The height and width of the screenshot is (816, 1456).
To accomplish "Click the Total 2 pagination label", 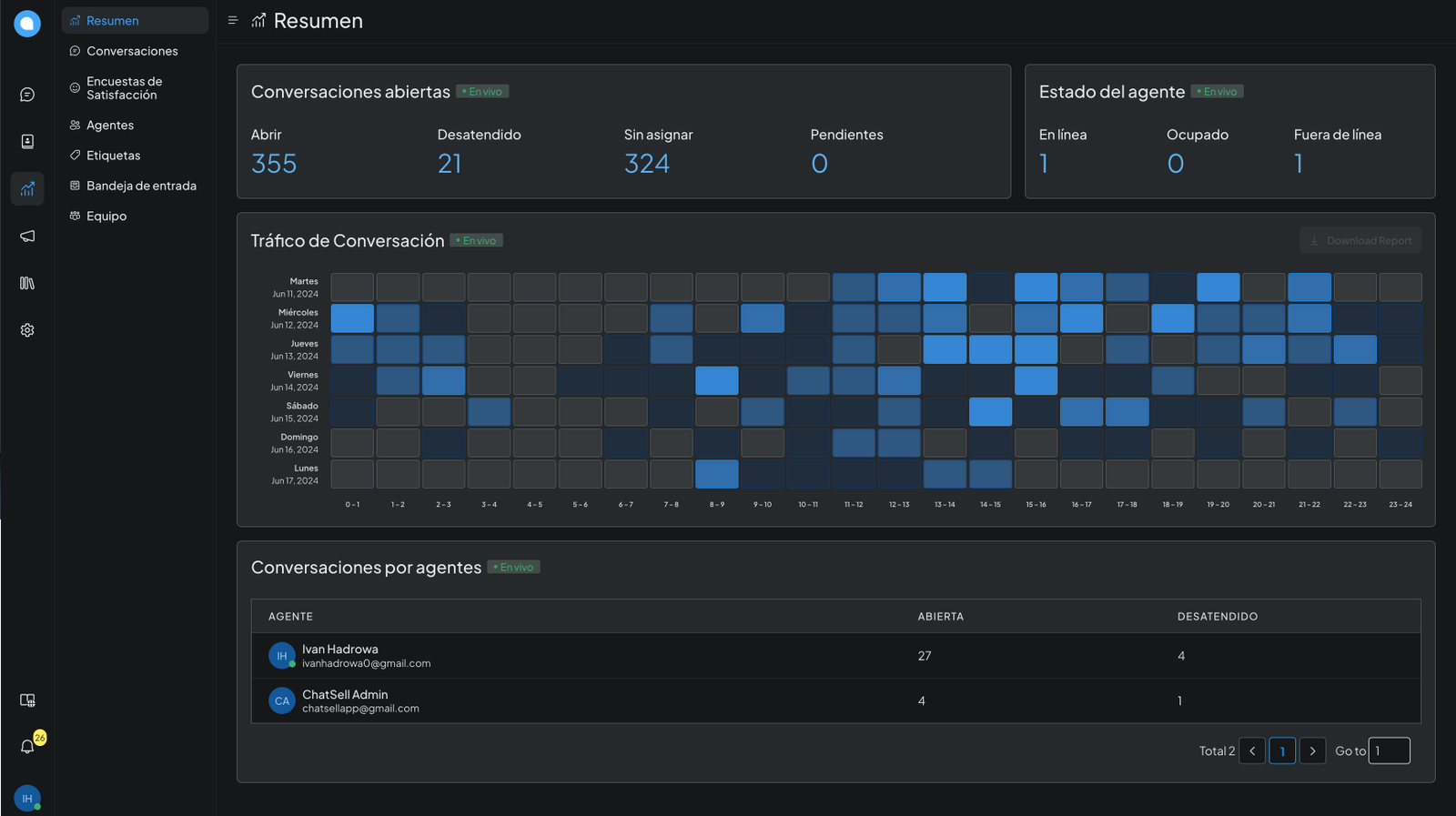I will click(x=1217, y=751).
